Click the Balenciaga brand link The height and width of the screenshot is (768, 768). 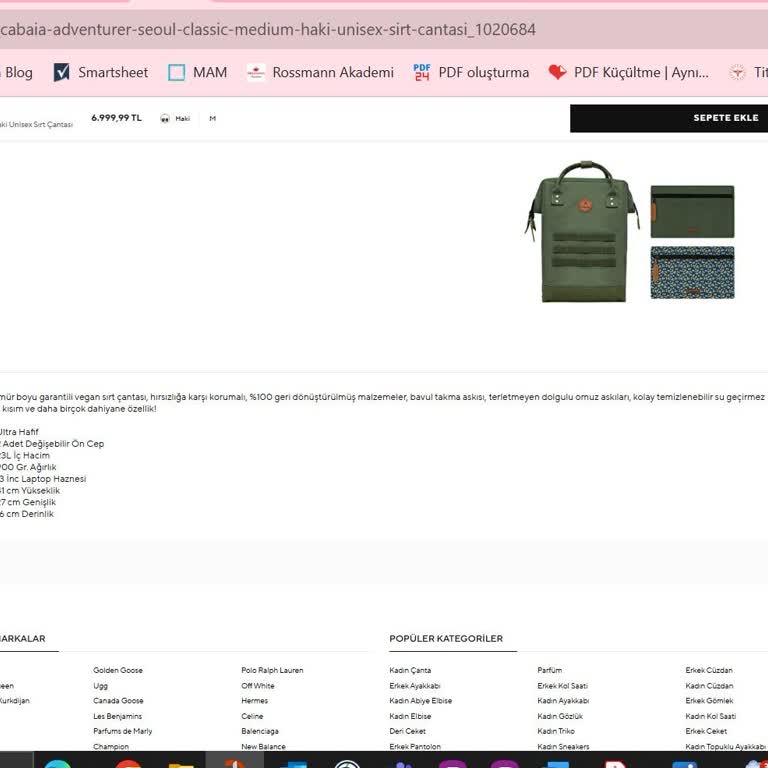click(x=260, y=731)
